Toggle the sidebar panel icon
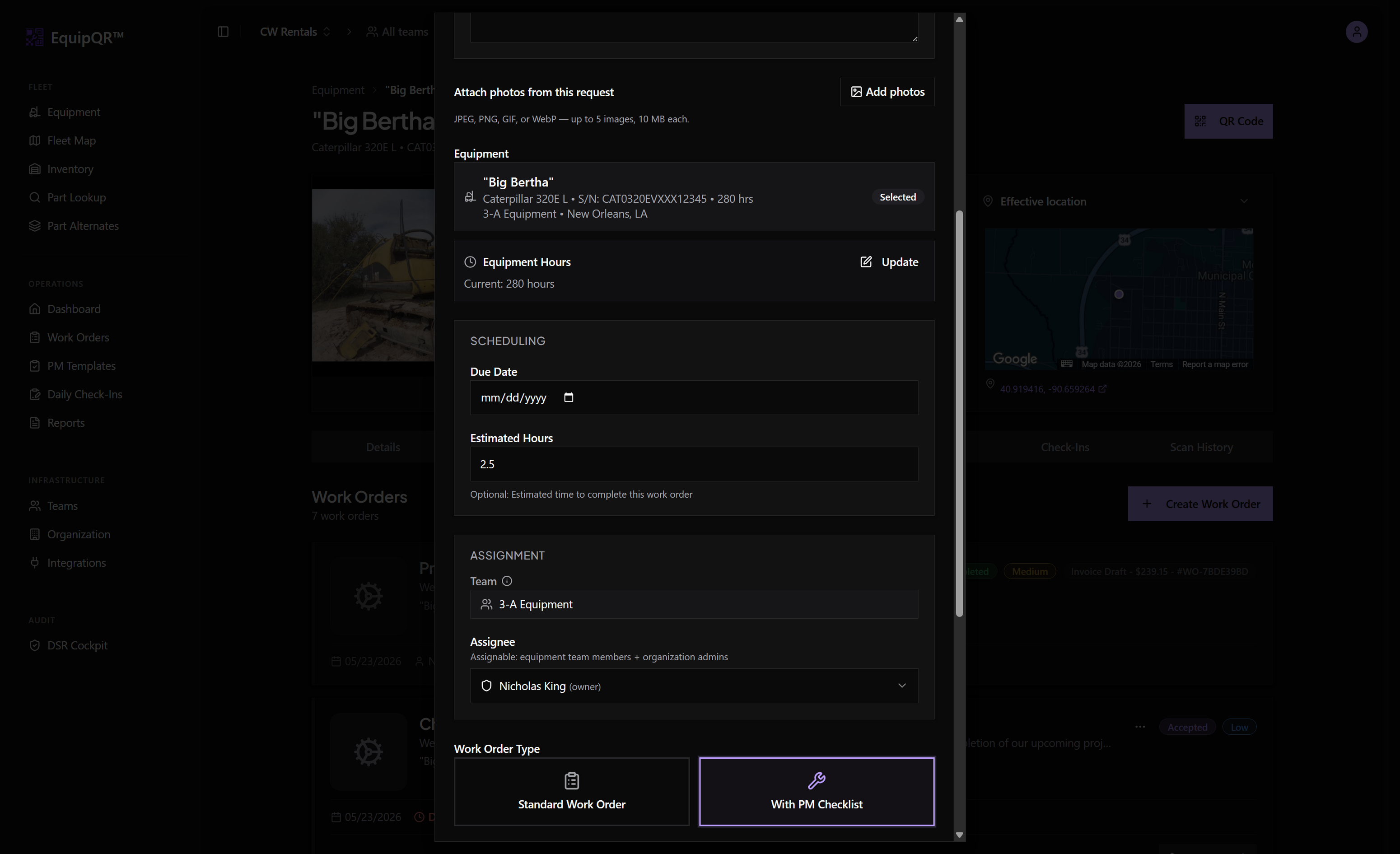Screen dimensions: 1400x854 223,32
